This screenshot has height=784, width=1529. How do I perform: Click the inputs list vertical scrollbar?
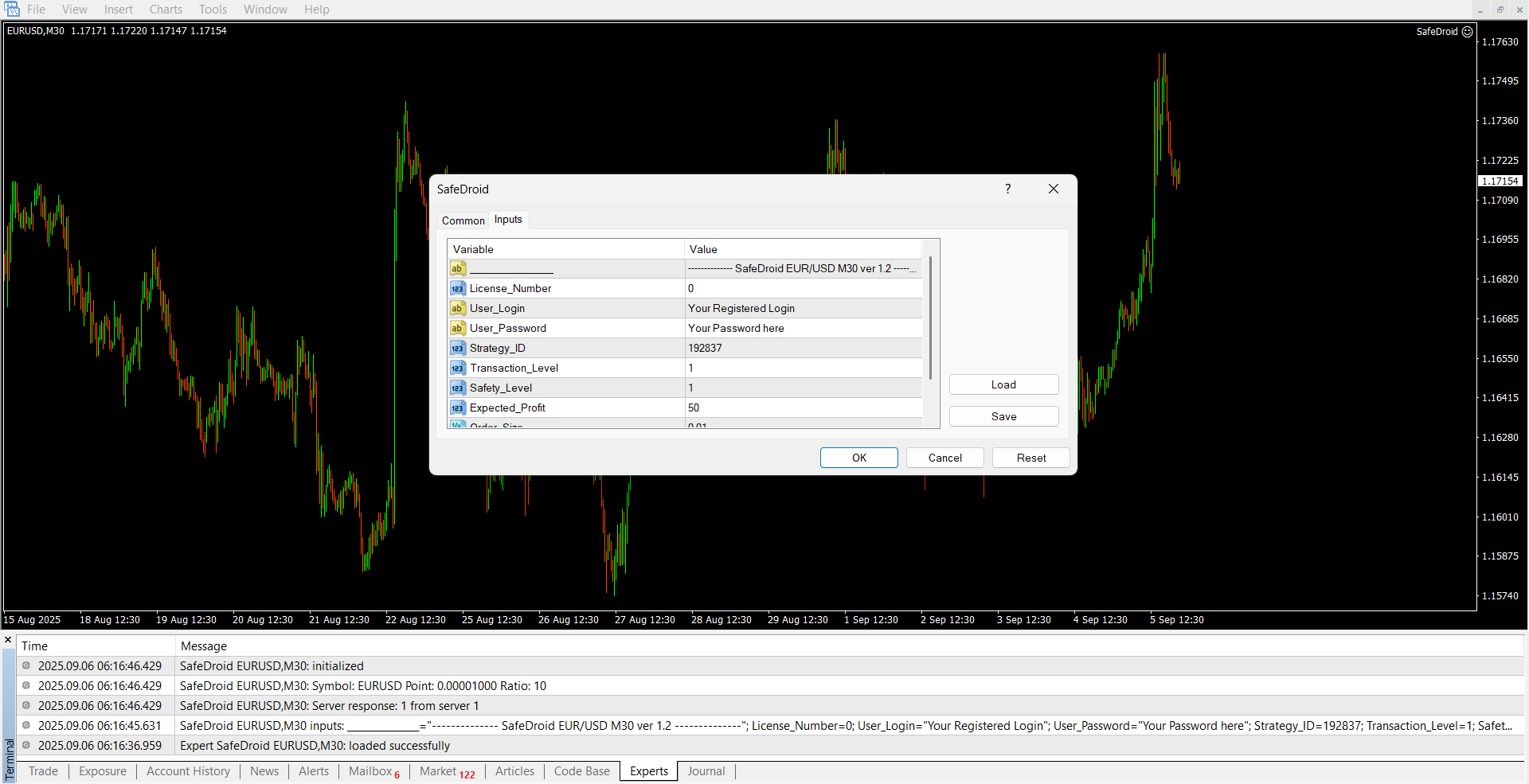point(930,318)
